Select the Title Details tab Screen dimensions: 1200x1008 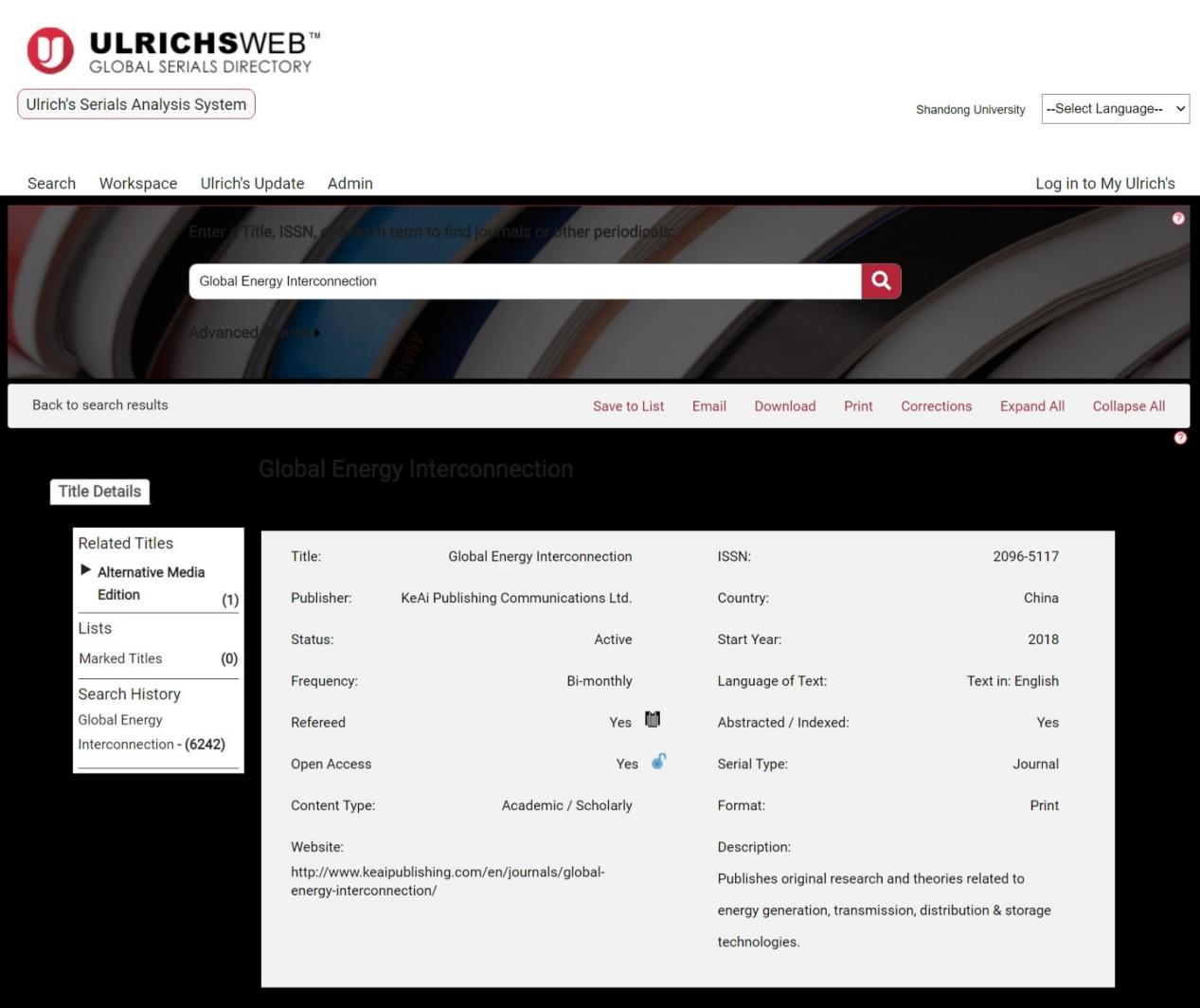[99, 492]
